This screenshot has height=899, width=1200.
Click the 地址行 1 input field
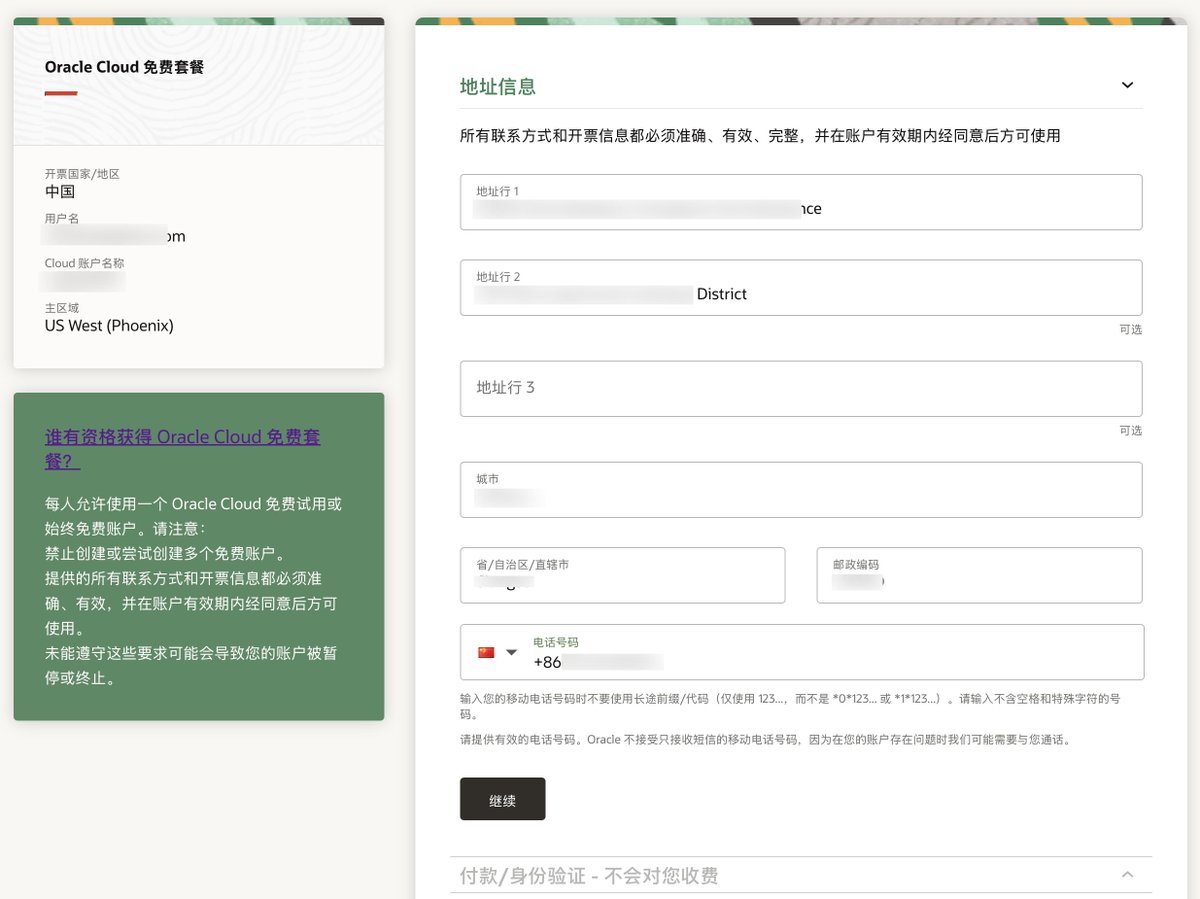[x=801, y=202]
